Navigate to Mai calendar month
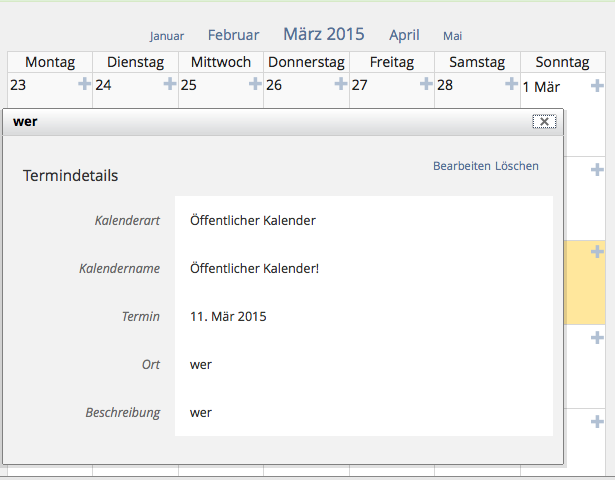 [452, 36]
